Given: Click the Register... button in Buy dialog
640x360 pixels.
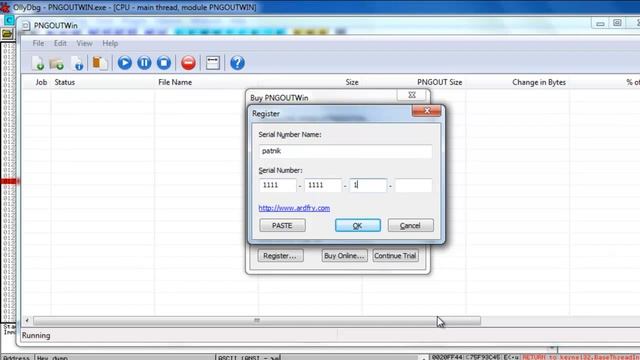Looking at the screenshot, I should 280,256.
